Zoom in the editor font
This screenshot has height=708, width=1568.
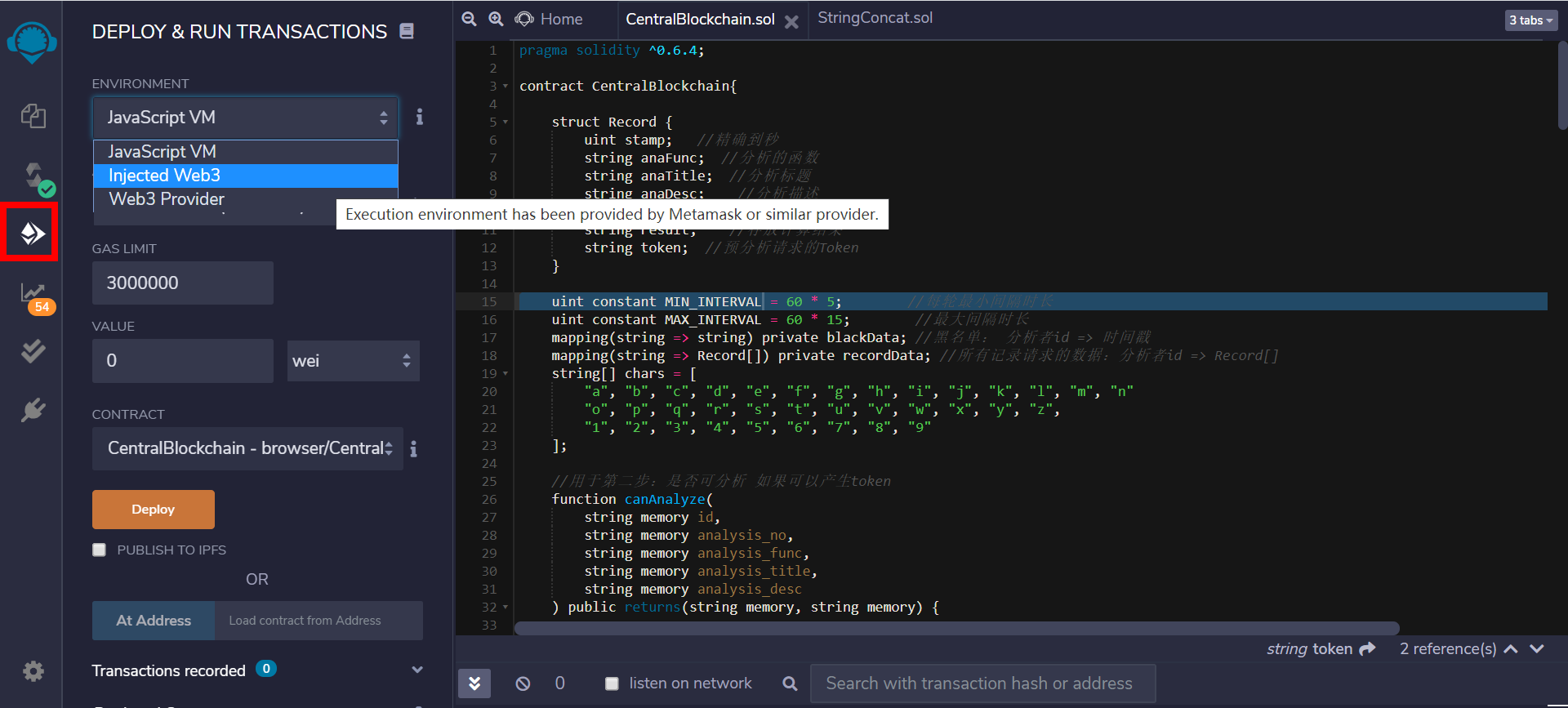496,19
